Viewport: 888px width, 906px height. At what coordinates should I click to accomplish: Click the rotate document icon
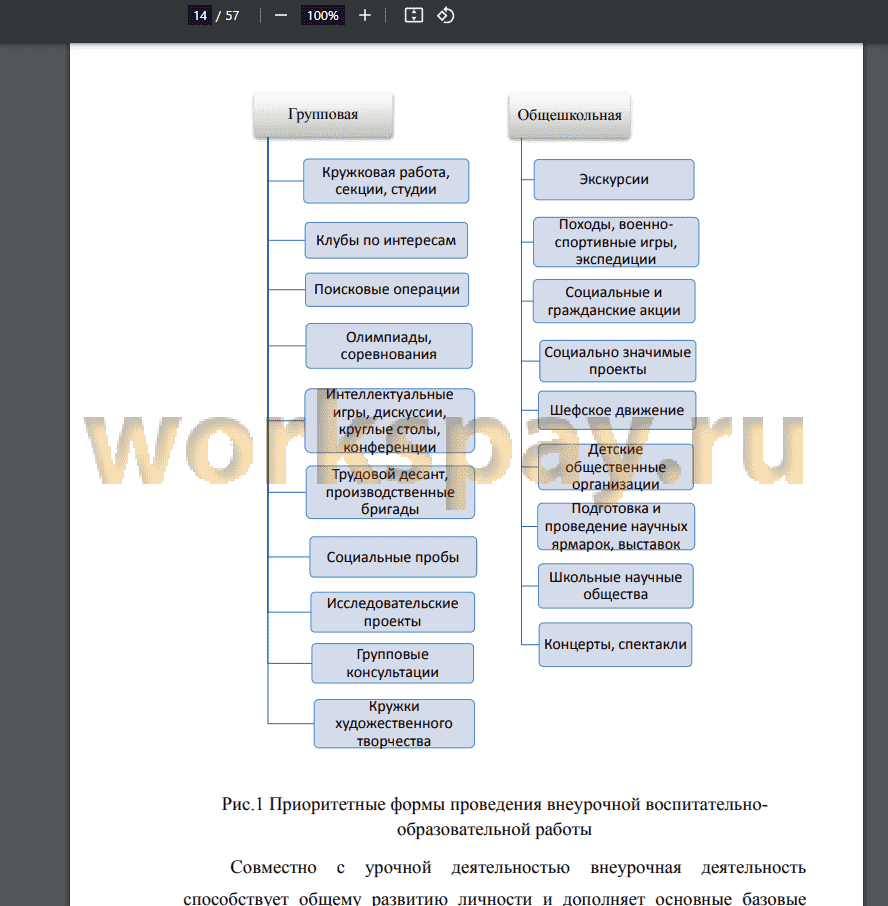click(445, 16)
